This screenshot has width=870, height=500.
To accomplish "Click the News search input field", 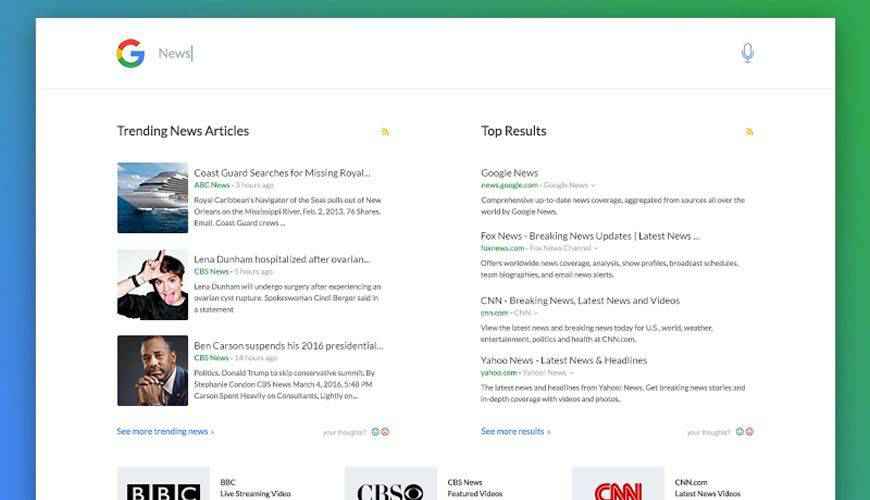I will click(440, 53).
